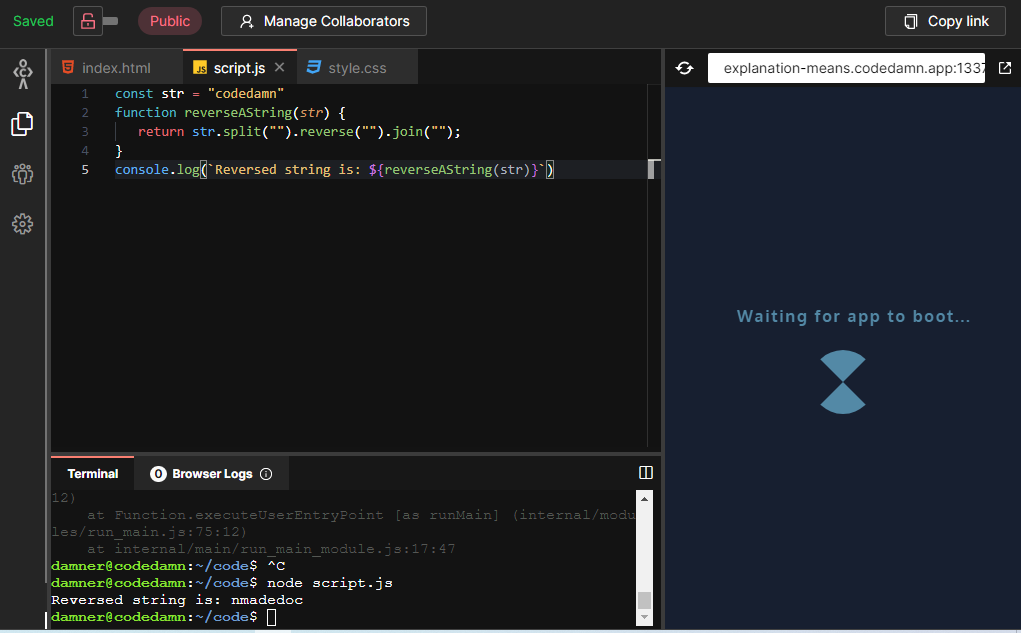The image size is (1021, 633).
Task: Split the terminal panel
Action: point(645,472)
